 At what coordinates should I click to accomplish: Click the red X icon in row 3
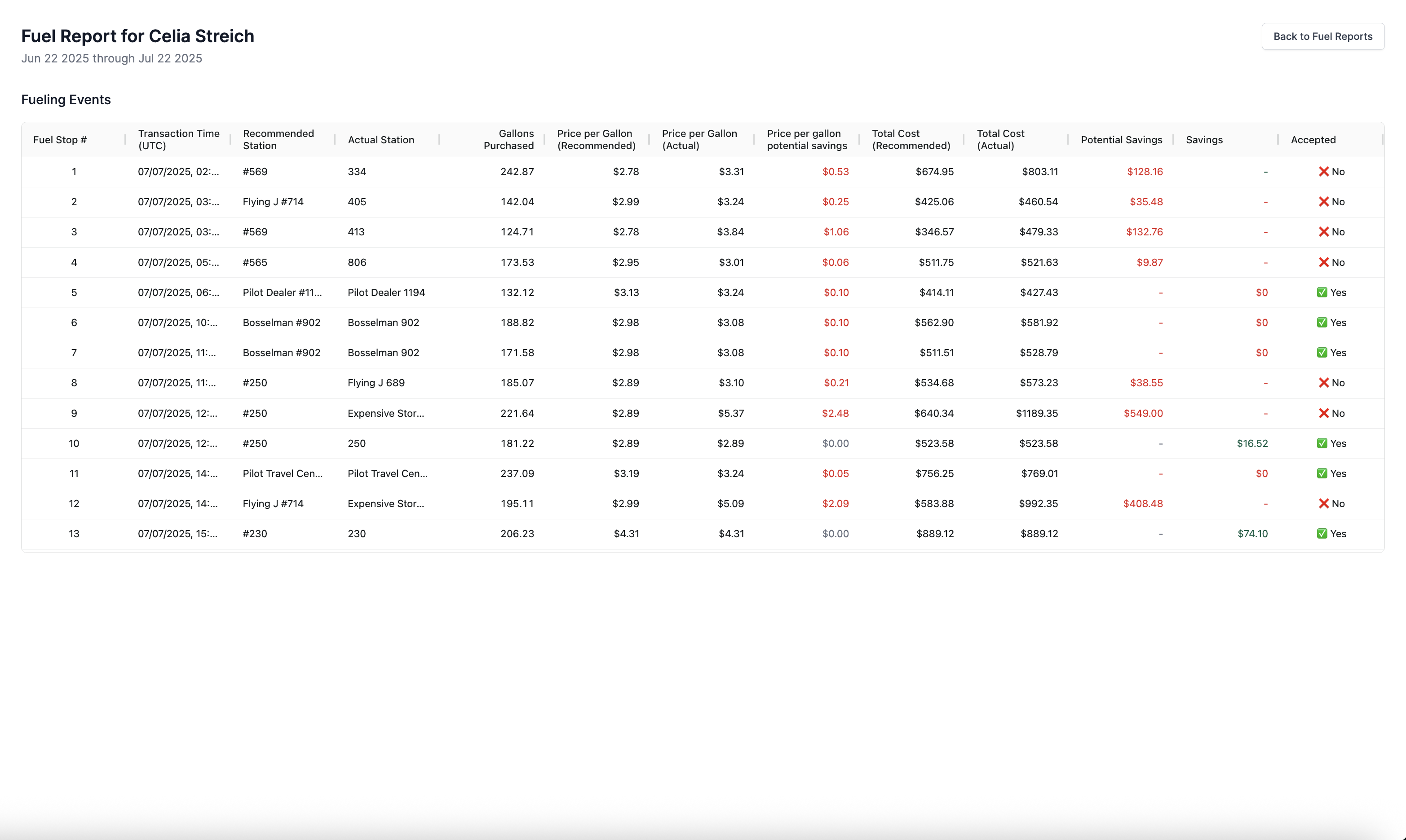coord(1323,231)
